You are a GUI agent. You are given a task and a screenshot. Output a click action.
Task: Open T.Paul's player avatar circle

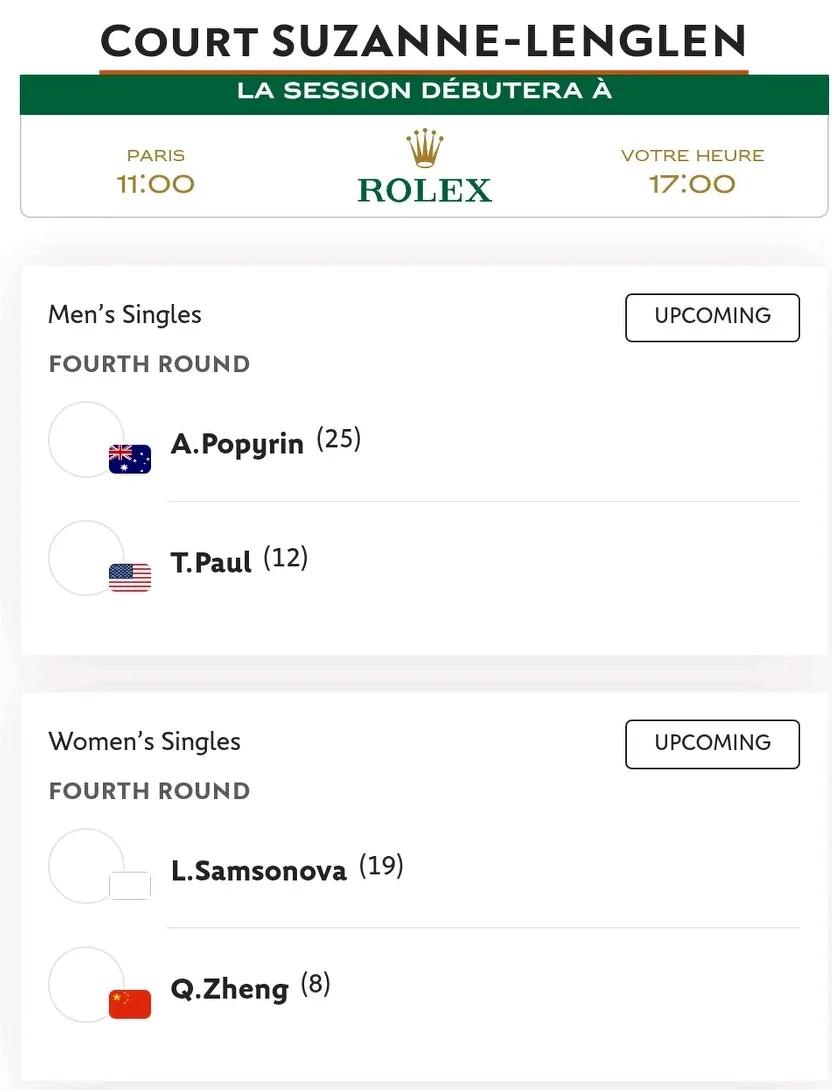click(86, 558)
